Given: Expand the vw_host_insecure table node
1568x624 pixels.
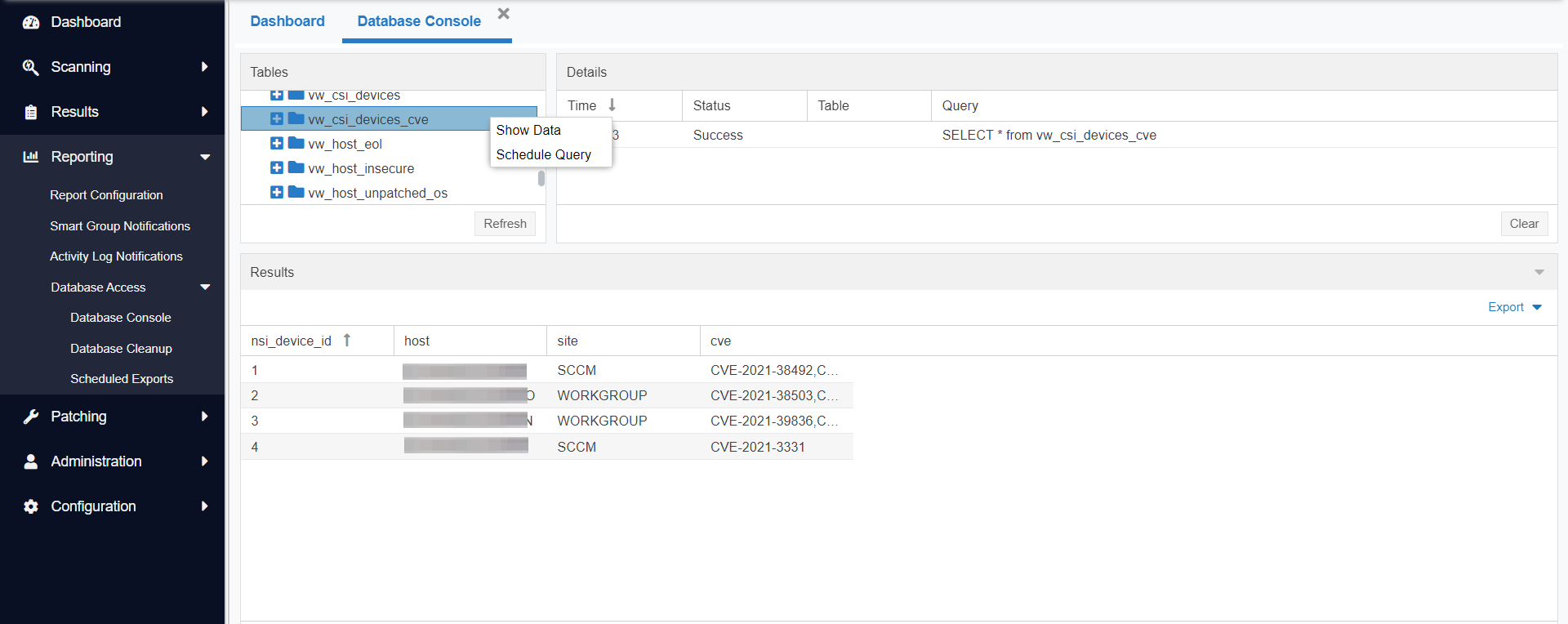Looking at the screenshot, I should pos(277,168).
